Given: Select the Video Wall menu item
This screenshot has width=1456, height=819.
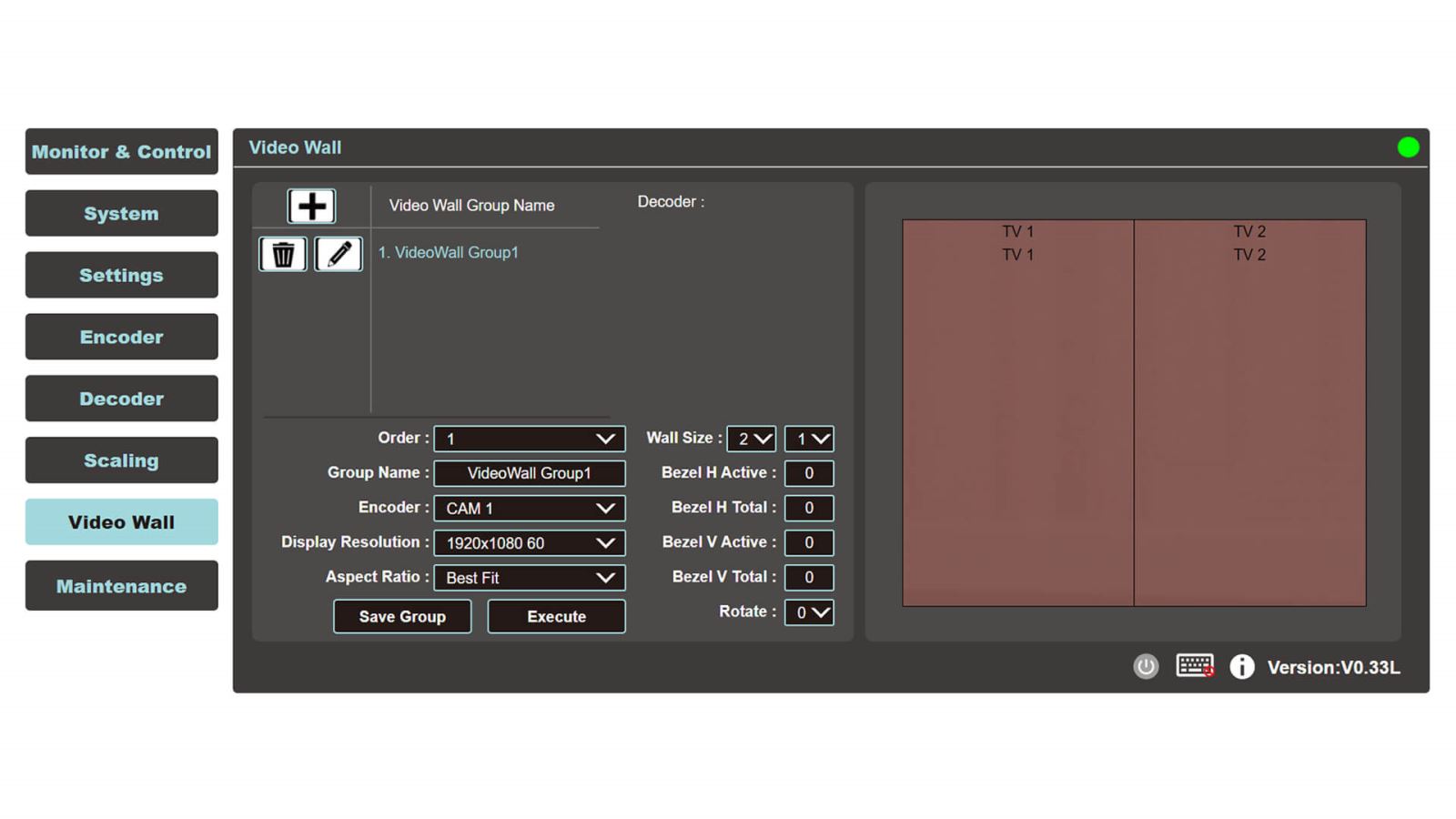Looking at the screenshot, I should (x=122, y=521).
